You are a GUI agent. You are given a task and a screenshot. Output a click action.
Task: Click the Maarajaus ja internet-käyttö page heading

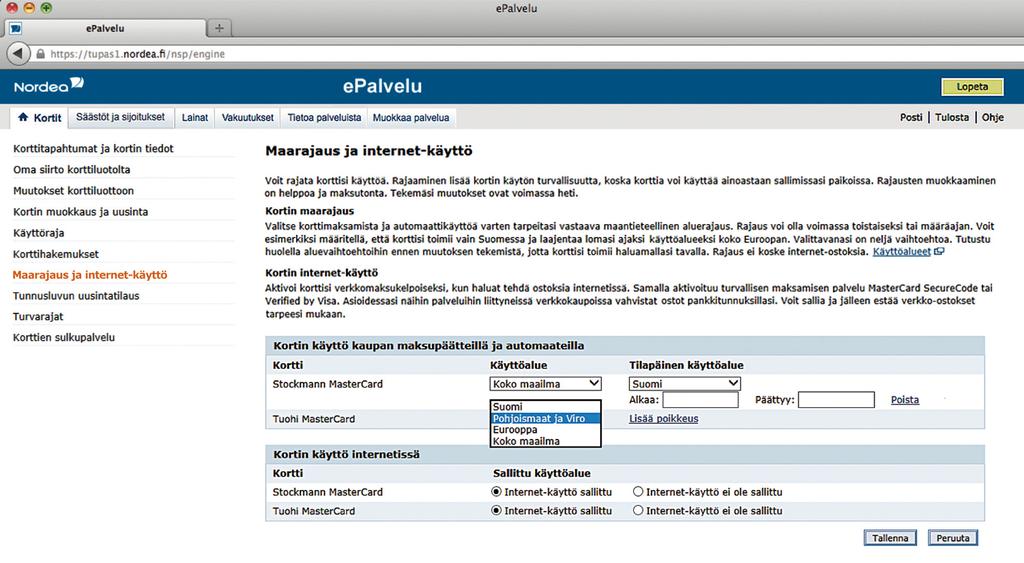point(368,151)
